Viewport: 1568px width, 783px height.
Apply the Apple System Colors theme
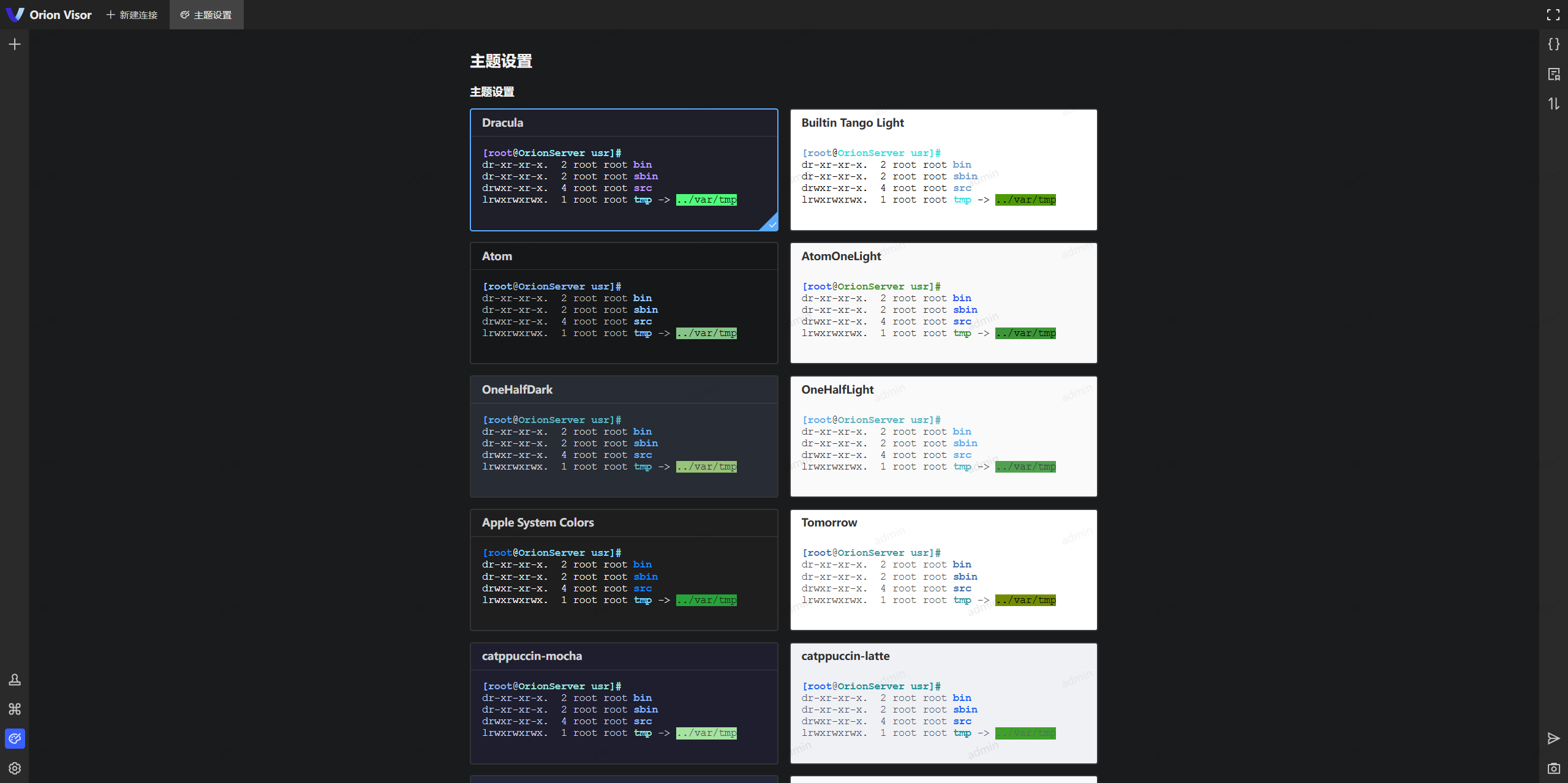tap(624, 569)
